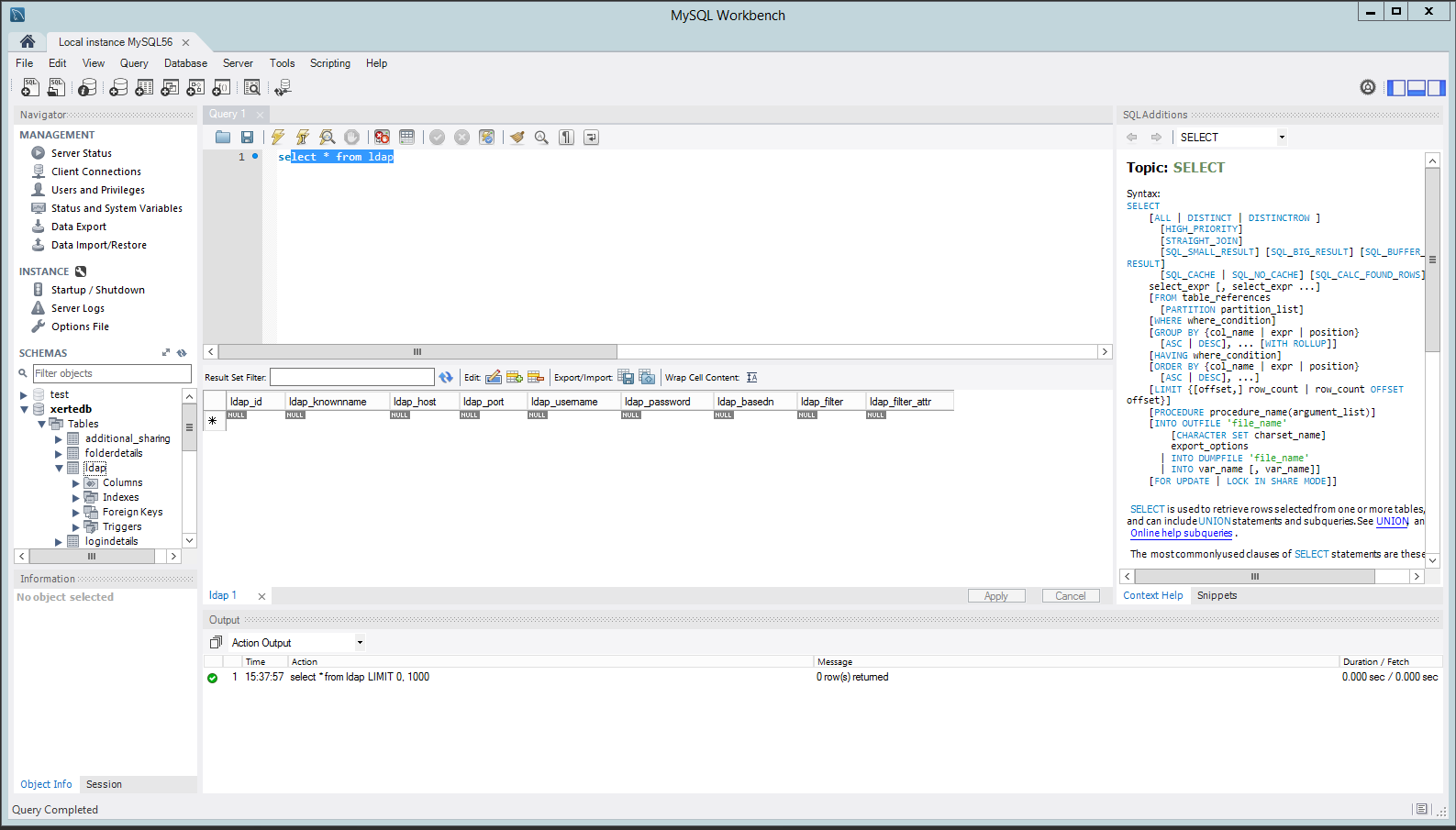
Task: Save the query script to file
Action: [x=247, y=137]
